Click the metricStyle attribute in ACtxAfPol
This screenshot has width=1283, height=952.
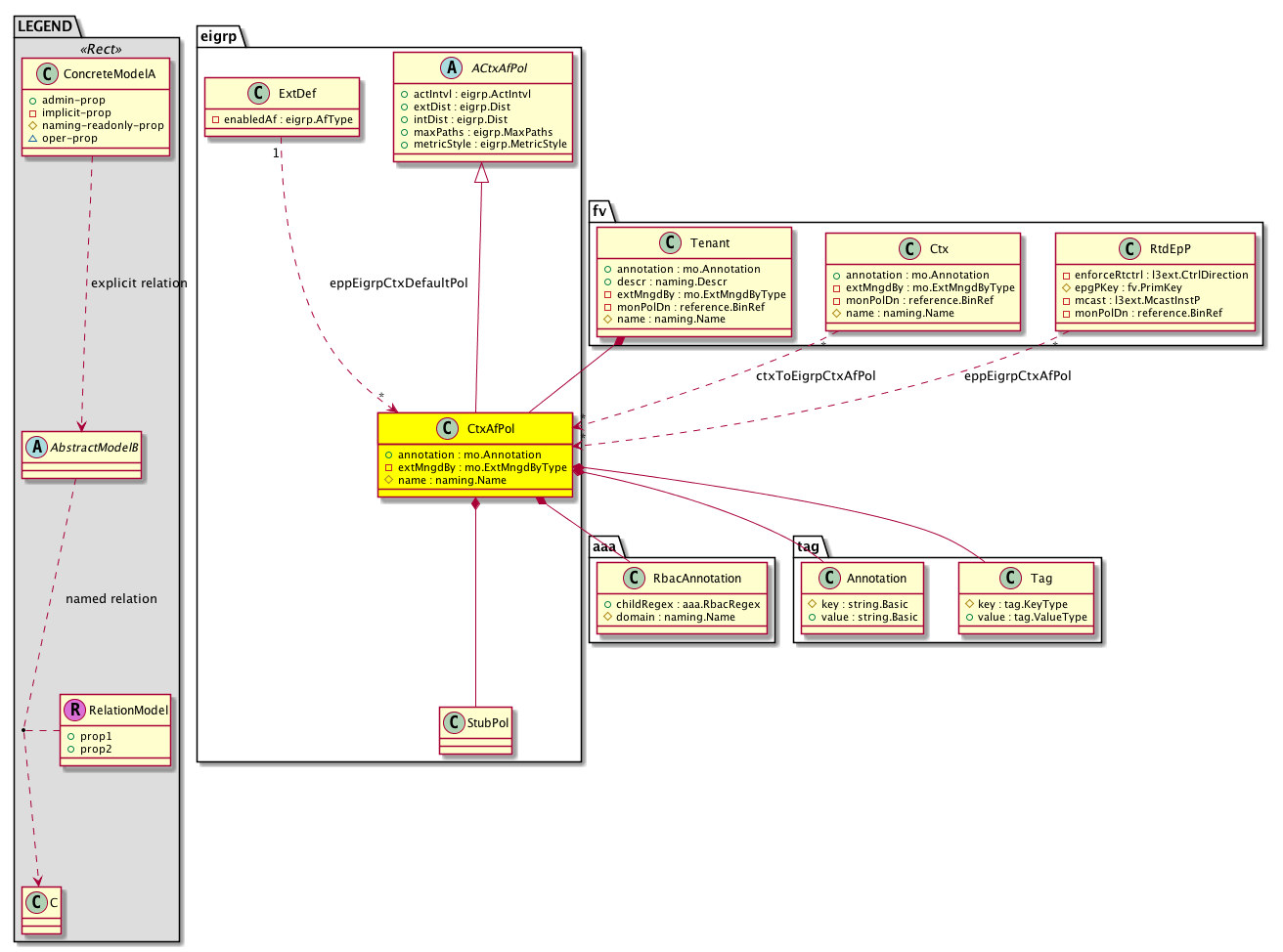click(x=483, y=144)
